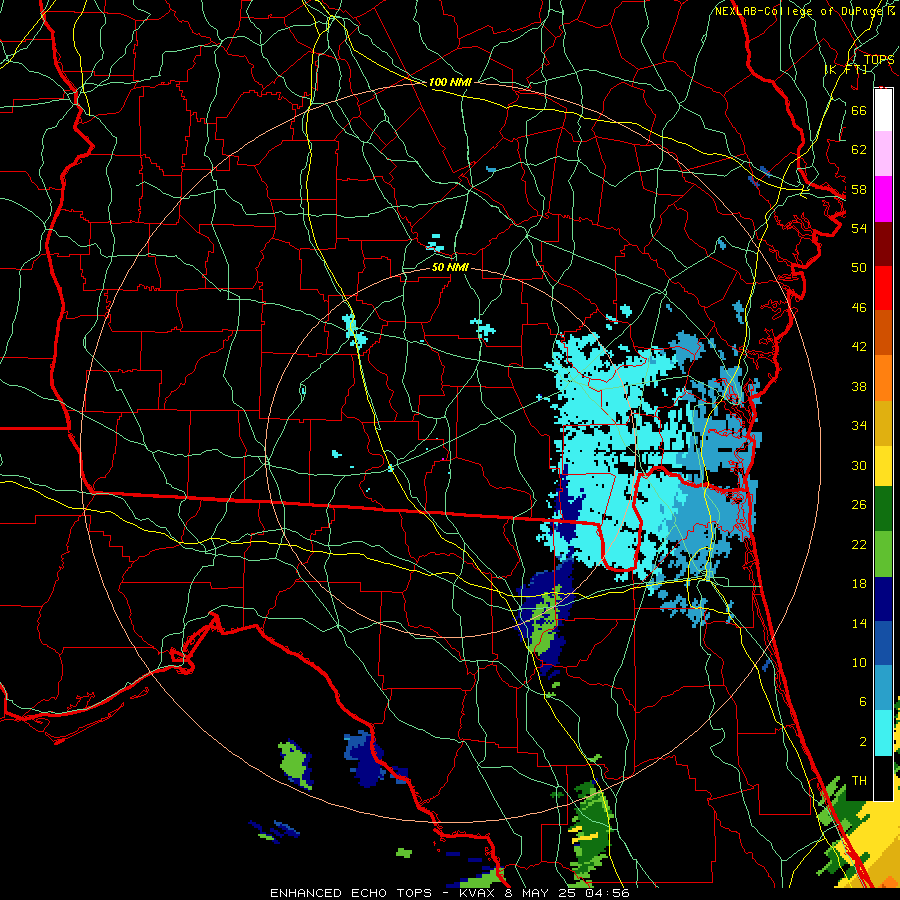Click the white swatch in the tops legend

(x=883, y=110)
